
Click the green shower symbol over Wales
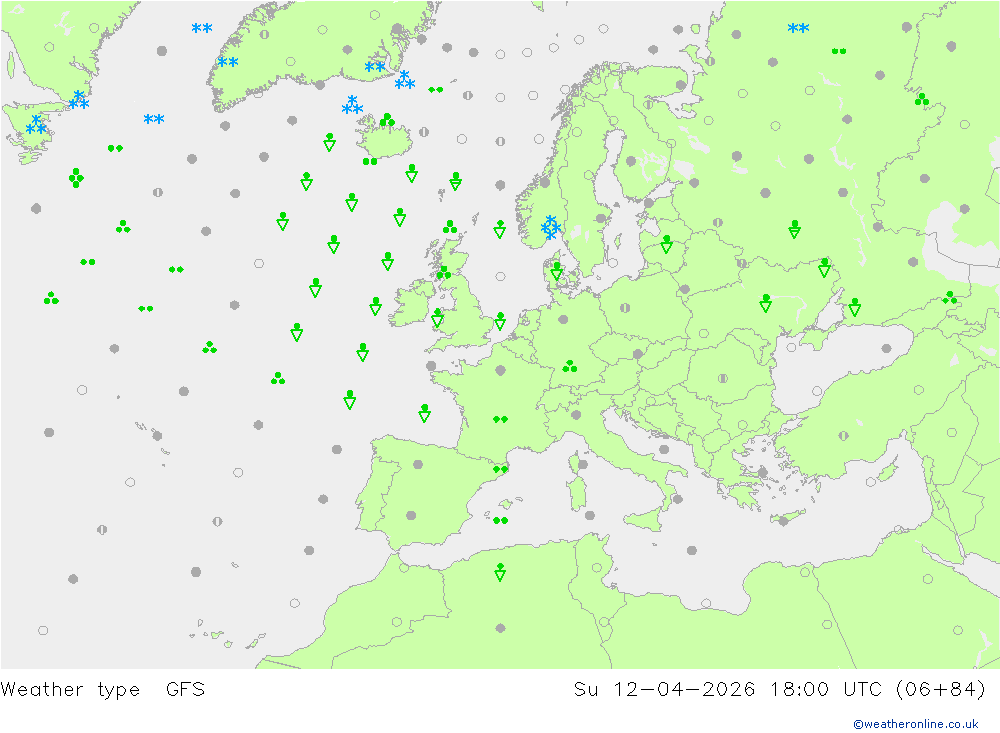(x=438, y=318)
